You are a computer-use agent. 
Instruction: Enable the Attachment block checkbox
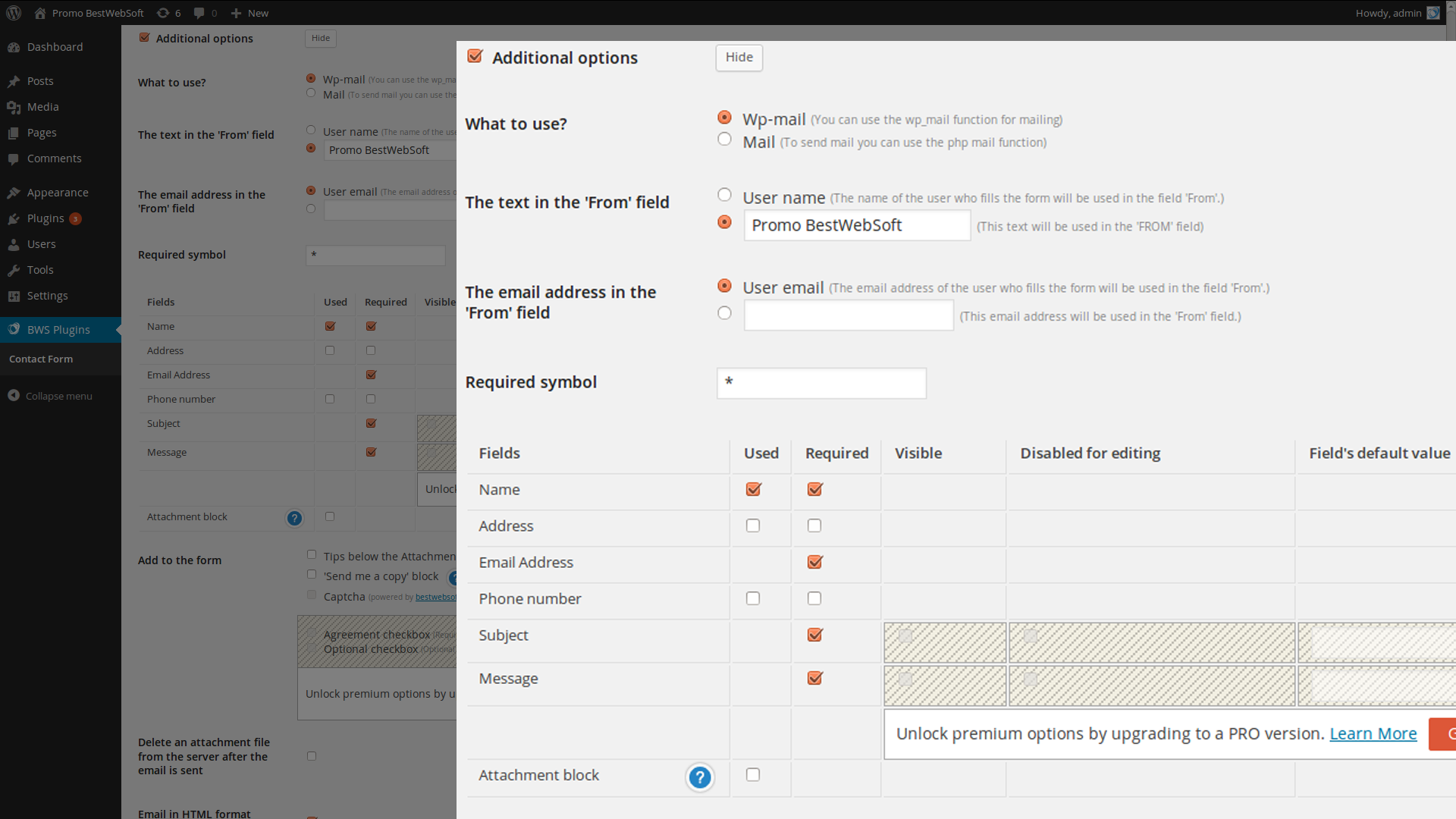pyautogui.click(x=752, y=774)
